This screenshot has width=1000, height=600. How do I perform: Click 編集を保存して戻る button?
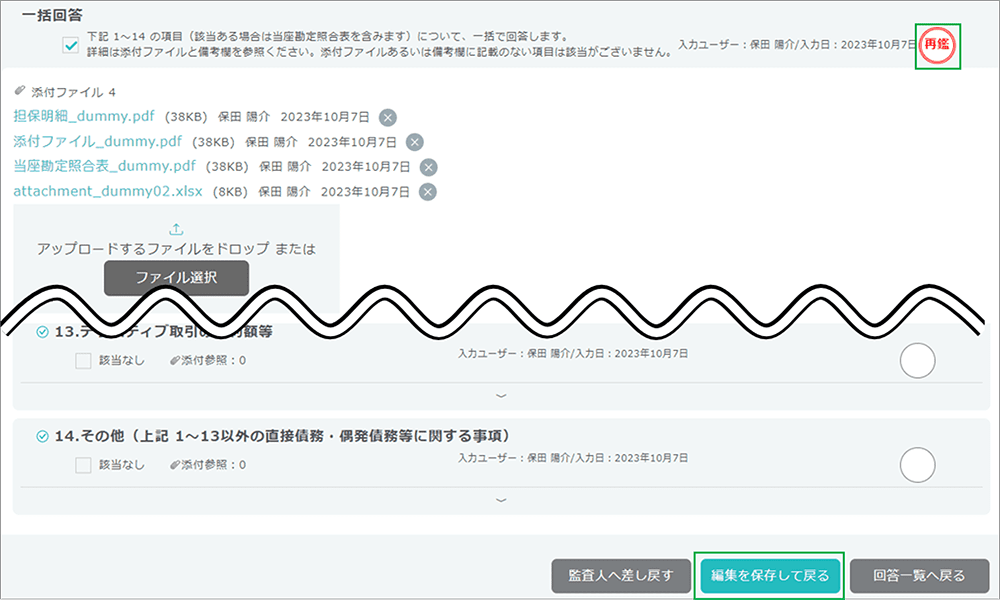coord(769,576)
